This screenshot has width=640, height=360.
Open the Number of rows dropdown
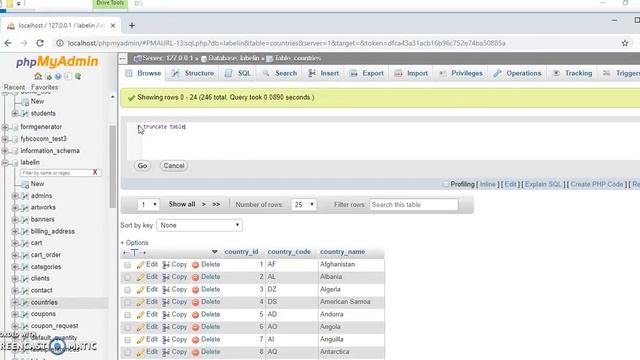click(304, 204)
